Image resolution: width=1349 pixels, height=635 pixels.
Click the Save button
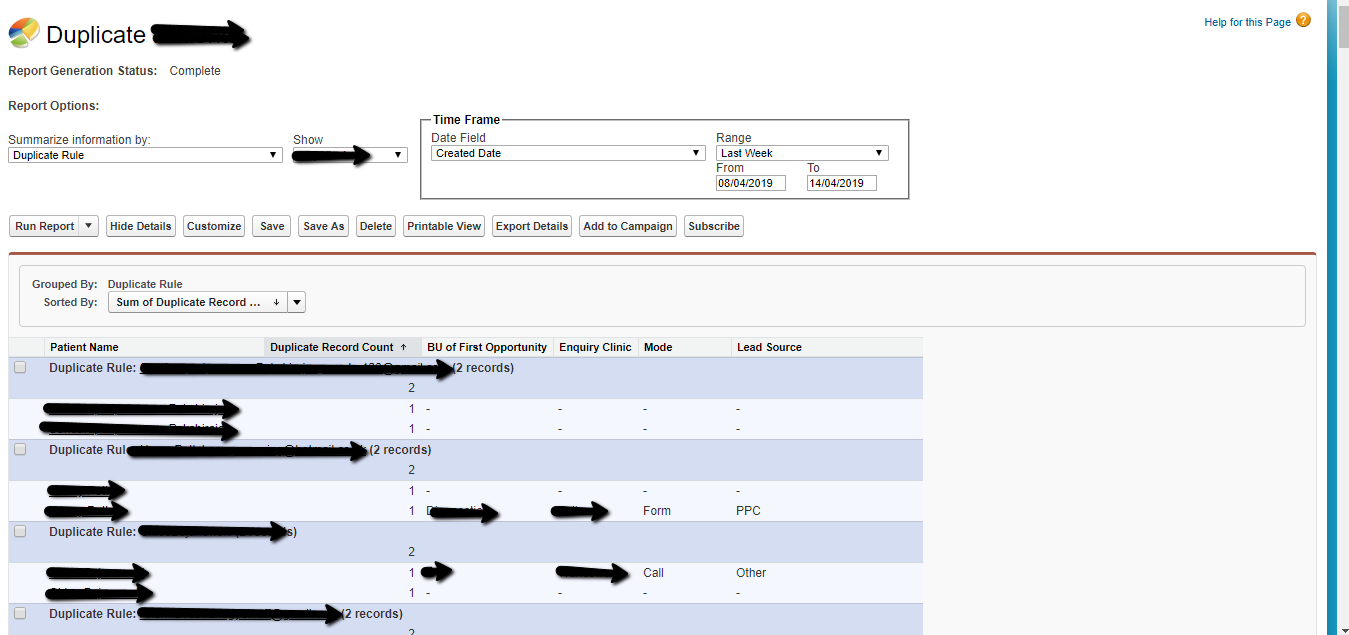pyautogui.click(x=272, y=226)
